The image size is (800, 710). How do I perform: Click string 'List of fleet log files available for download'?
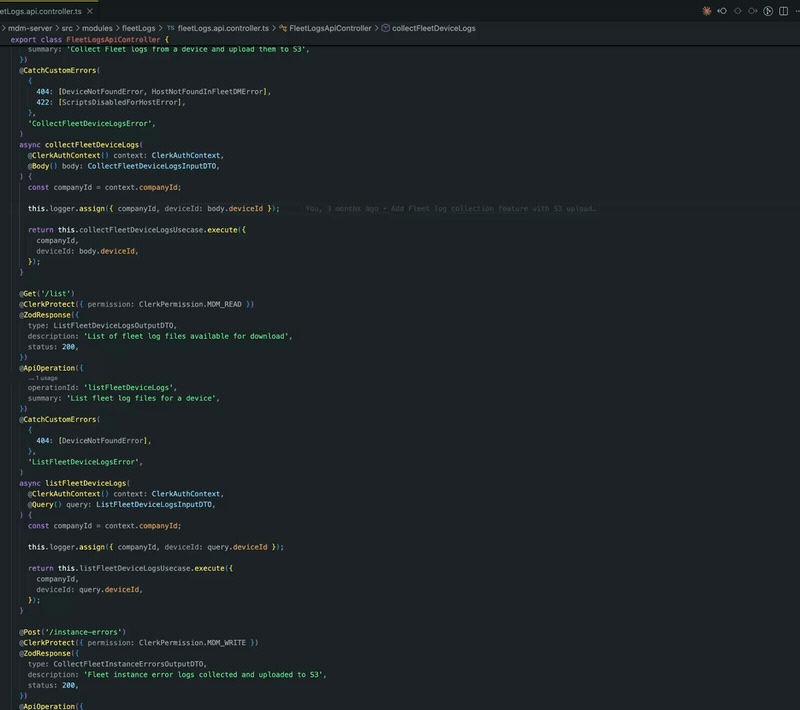[188, 336]
